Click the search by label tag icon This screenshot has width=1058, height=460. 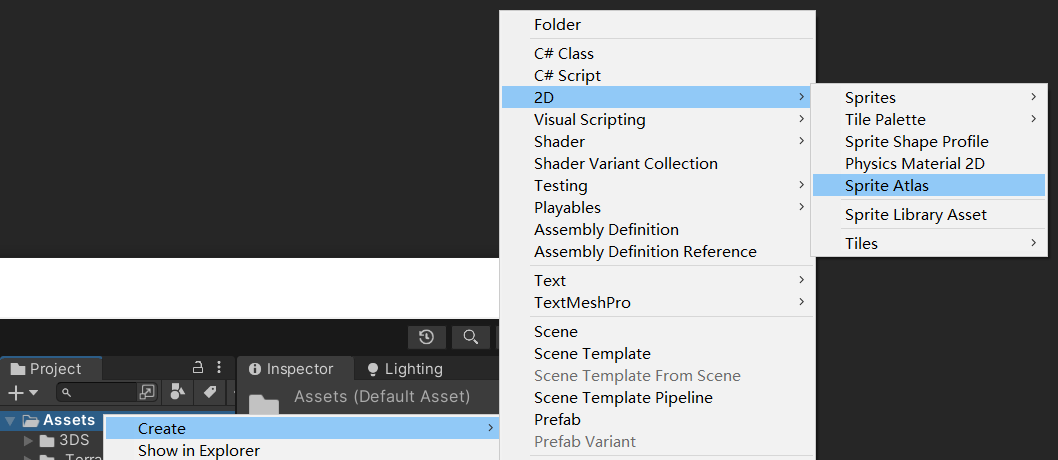209,392
